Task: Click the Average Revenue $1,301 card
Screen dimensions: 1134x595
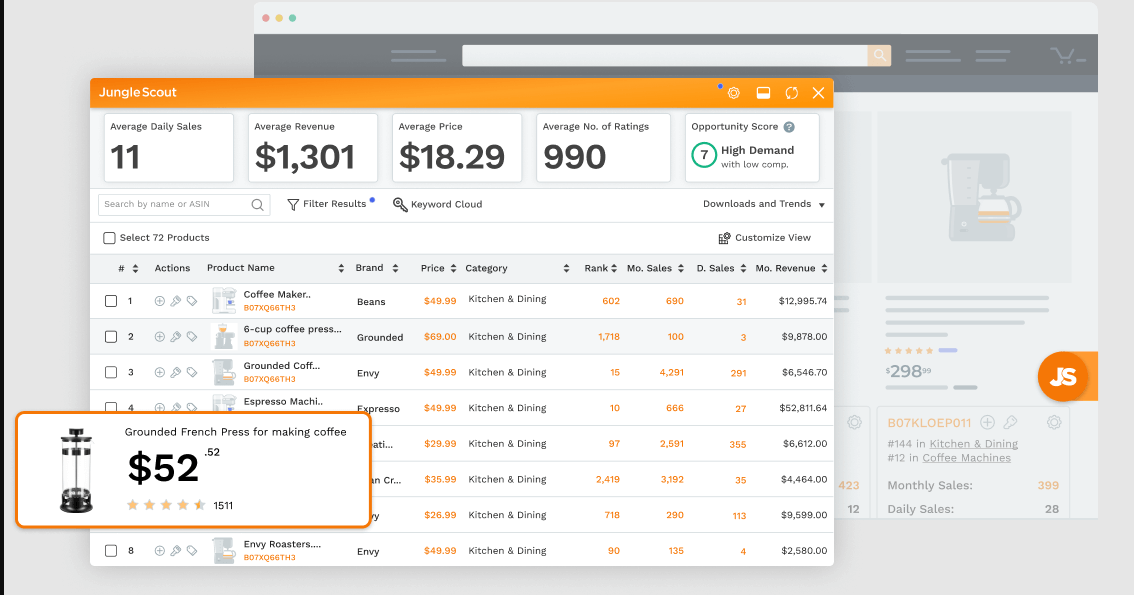Action: point(312,147)
